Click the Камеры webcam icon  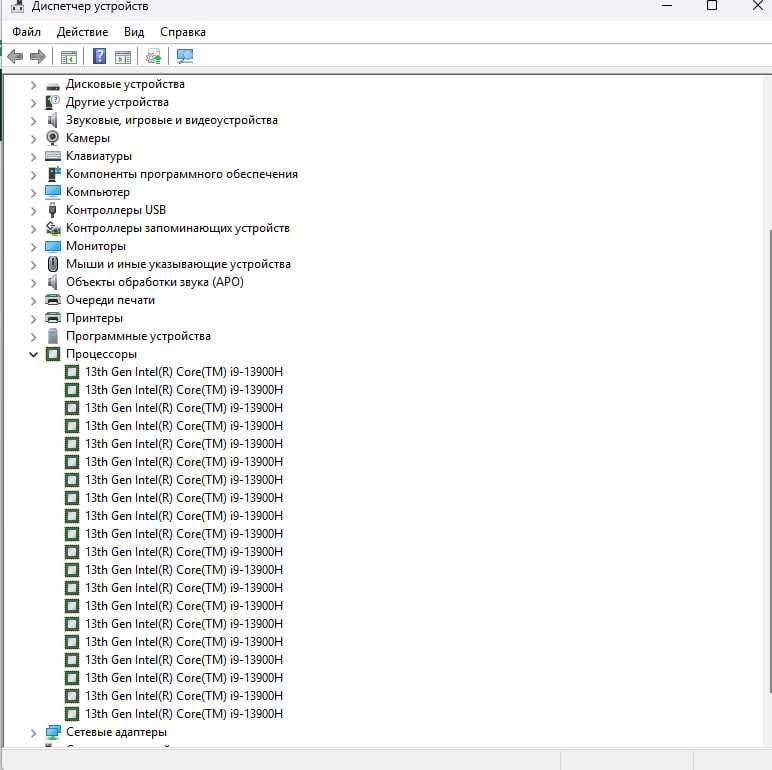click(x=53, y=138)
